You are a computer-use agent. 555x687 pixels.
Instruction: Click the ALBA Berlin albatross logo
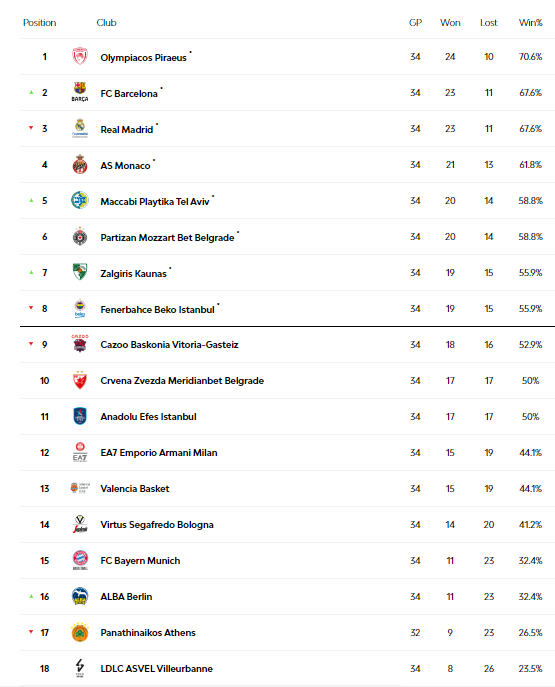click(x=80, y=596)
